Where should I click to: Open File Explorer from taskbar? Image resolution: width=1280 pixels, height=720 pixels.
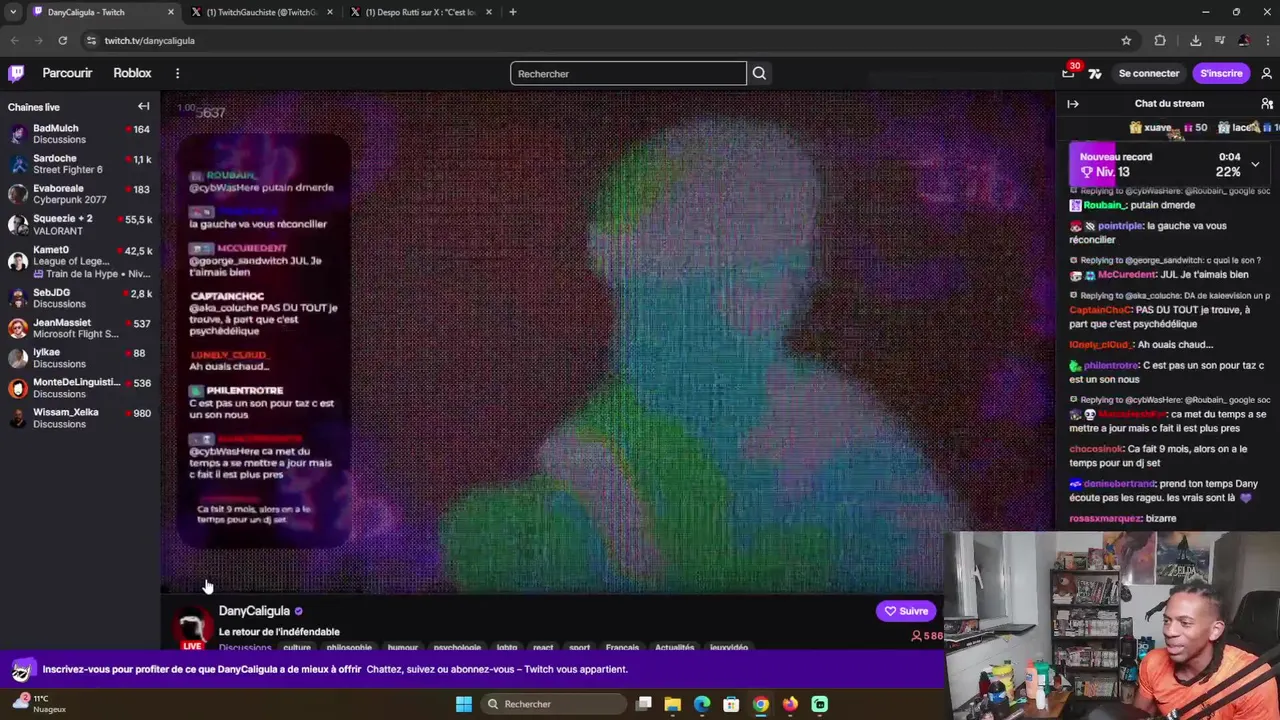pyautogui.click(x=673, y=704)
